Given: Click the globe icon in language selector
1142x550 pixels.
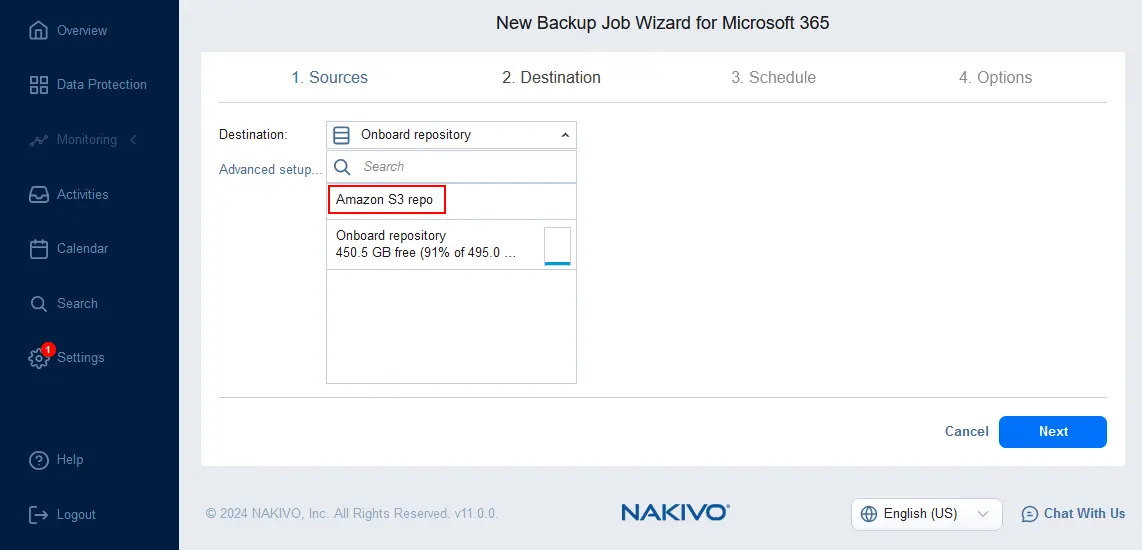Looking at the screenshot, I should [x=869, y=514].
